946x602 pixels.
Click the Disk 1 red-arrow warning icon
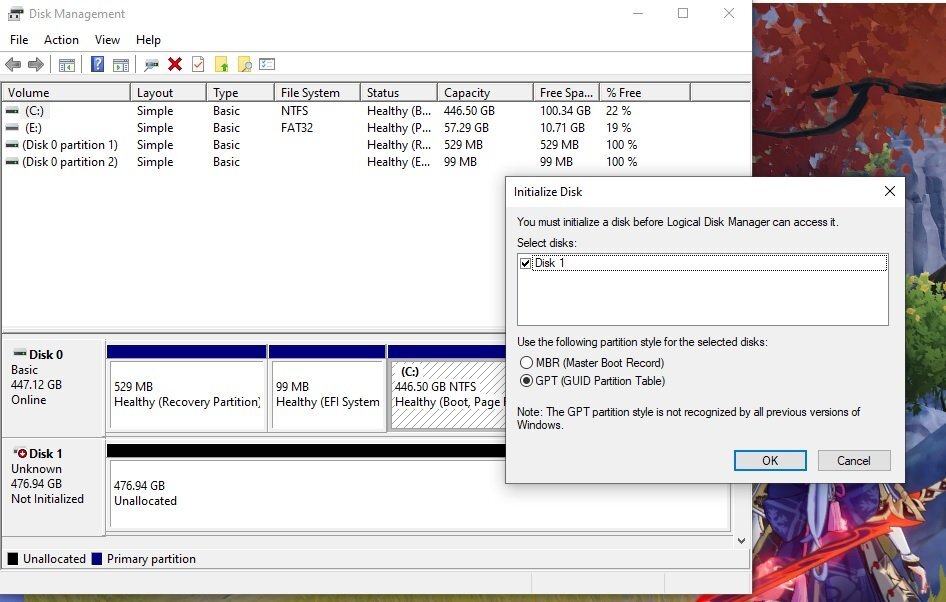pyautogui.click(x=20, y=452)
